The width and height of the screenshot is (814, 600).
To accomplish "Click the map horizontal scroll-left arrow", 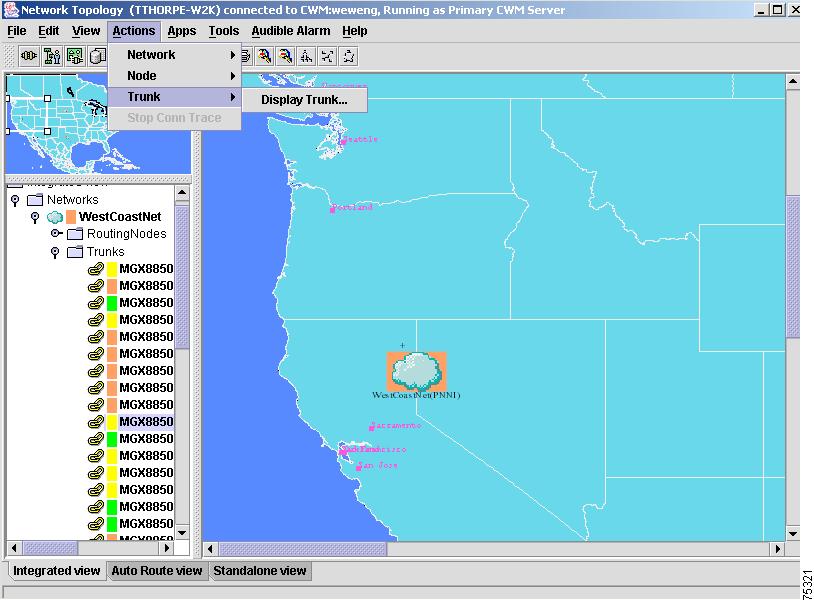I will [x=210, y=549].
